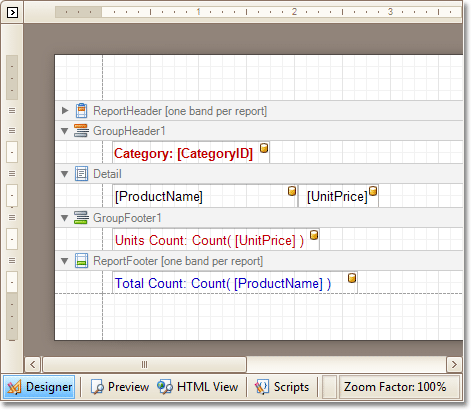The width and height of the screenshot is (471, 410).
Task: Expand the ReportHeader band
Action: pos(65,110)
